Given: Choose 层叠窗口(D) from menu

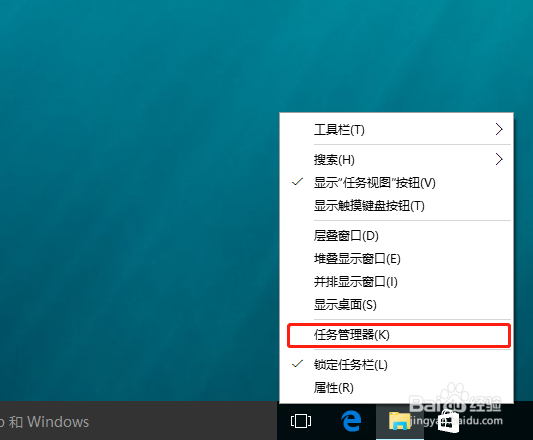Looking at the screenshot, I should point(396,236).
